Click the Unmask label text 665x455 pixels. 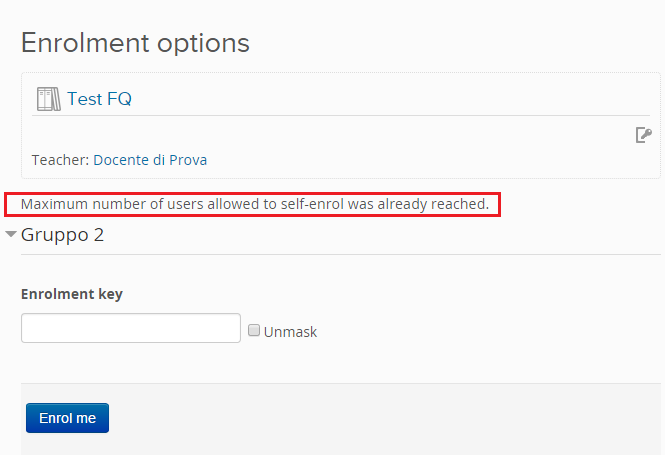(x=291, y=332)
